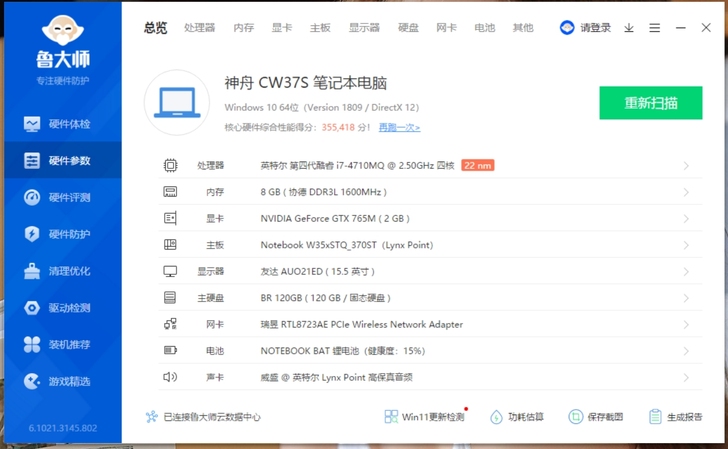Click 保存截图 to save screenshot
Image resolution: width=728 pixels, height=449 pixels.
coord(595,416)
